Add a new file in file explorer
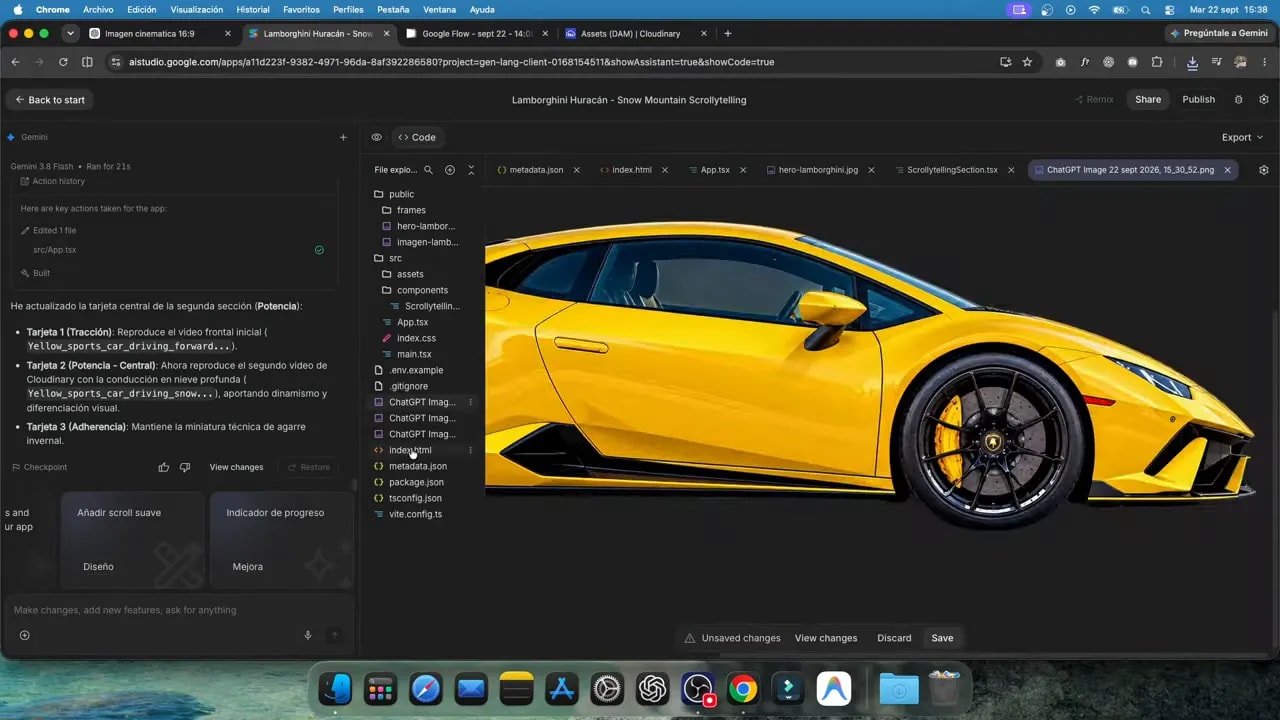1280x720 pixels. click(x=450, y=170)
